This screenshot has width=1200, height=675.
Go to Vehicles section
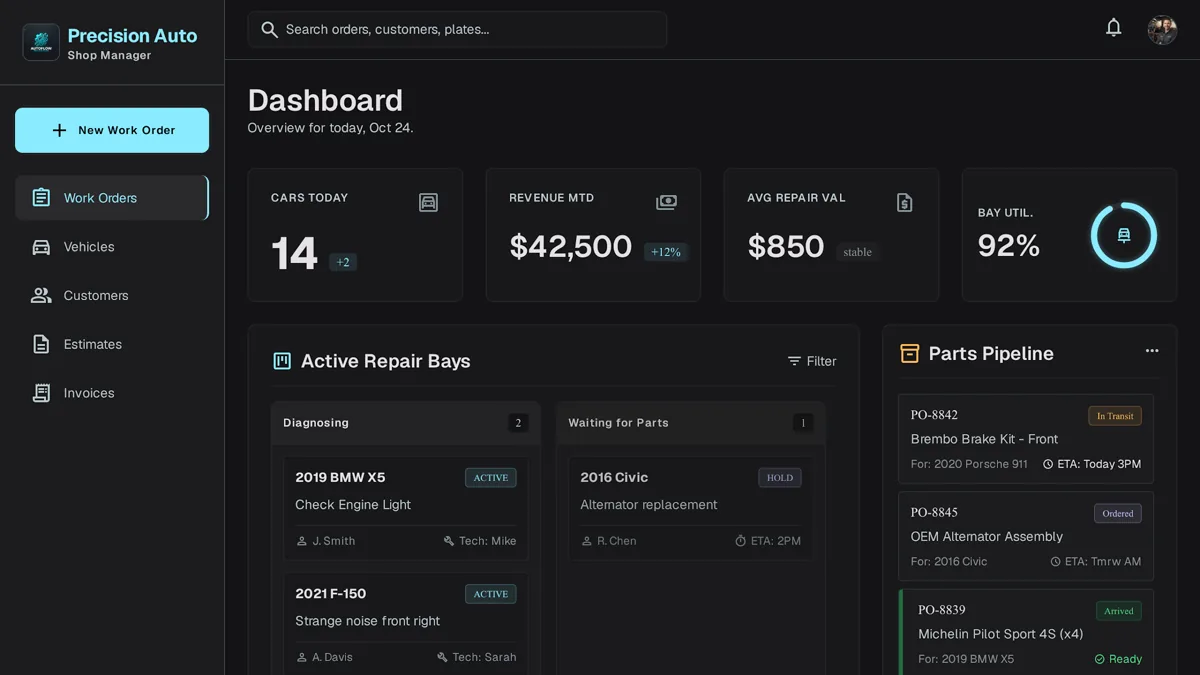point(112,247)
